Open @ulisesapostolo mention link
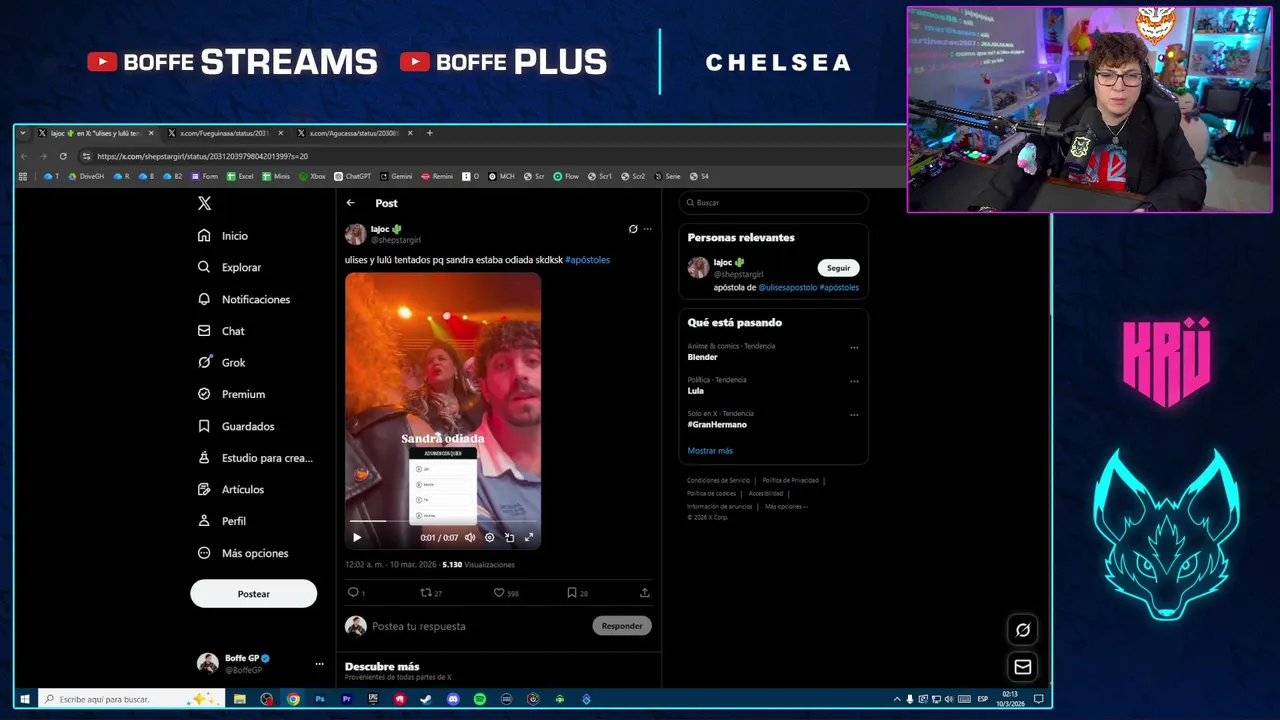Image resolution: width=1280 pixels, height=720 pixels. coord(787,288)
